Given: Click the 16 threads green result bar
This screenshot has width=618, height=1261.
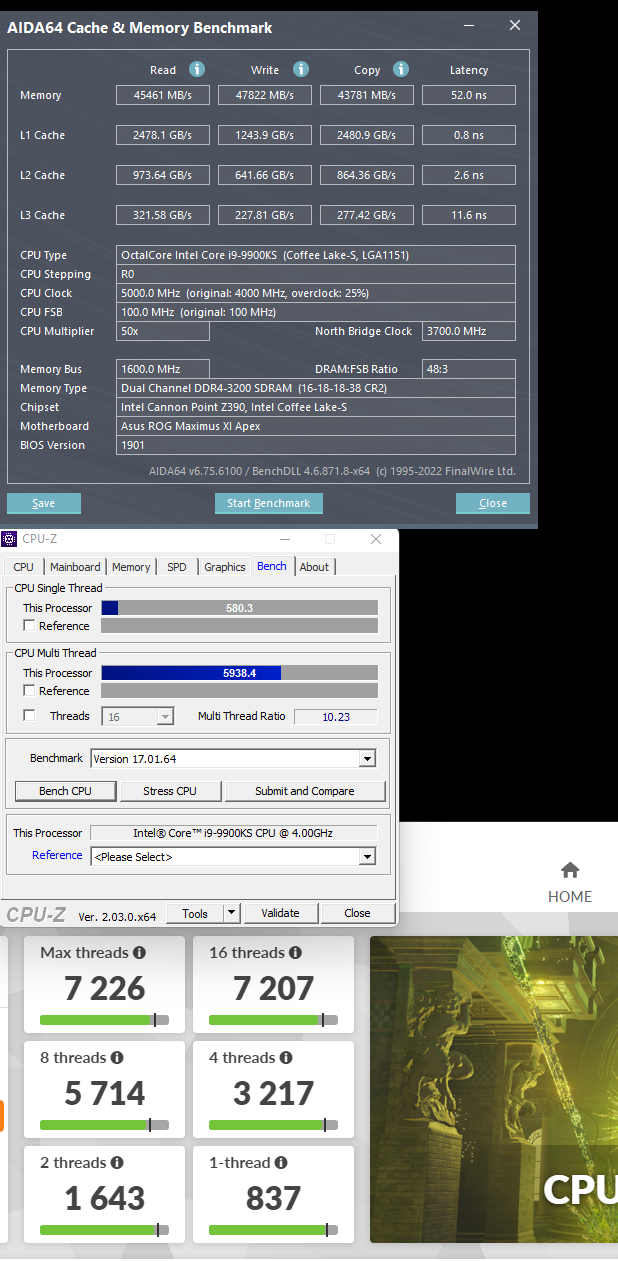Looking at the screenshot, I should 273,1020.
